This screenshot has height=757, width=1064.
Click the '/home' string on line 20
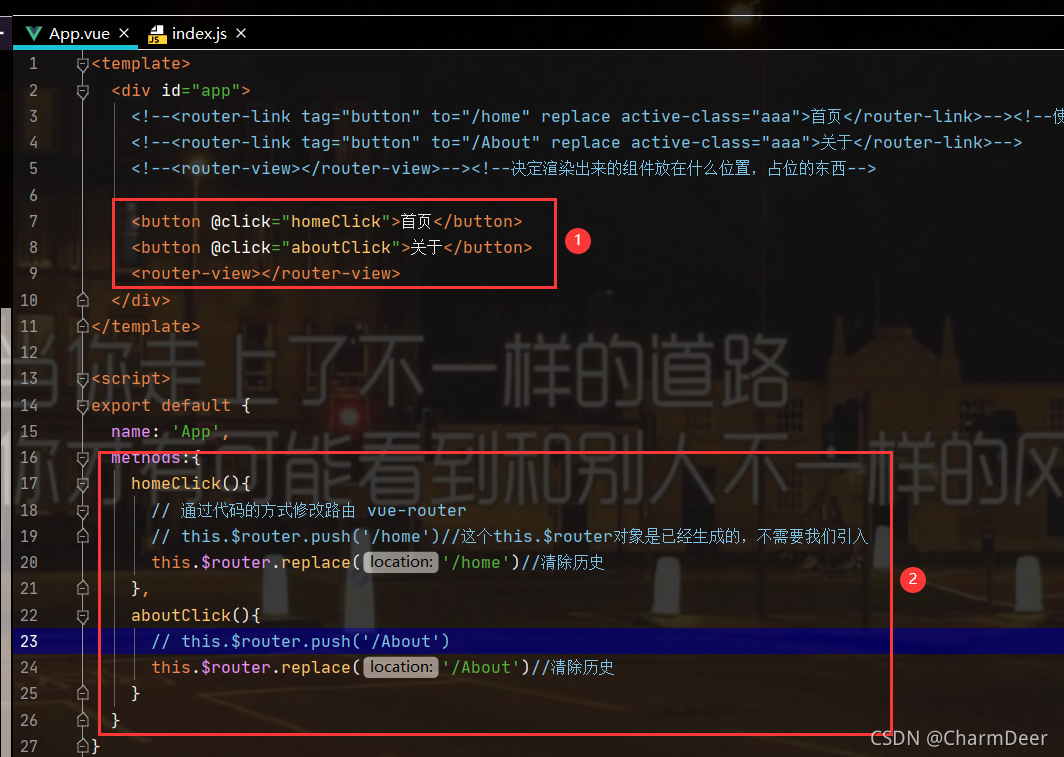[x=476, y=562]
